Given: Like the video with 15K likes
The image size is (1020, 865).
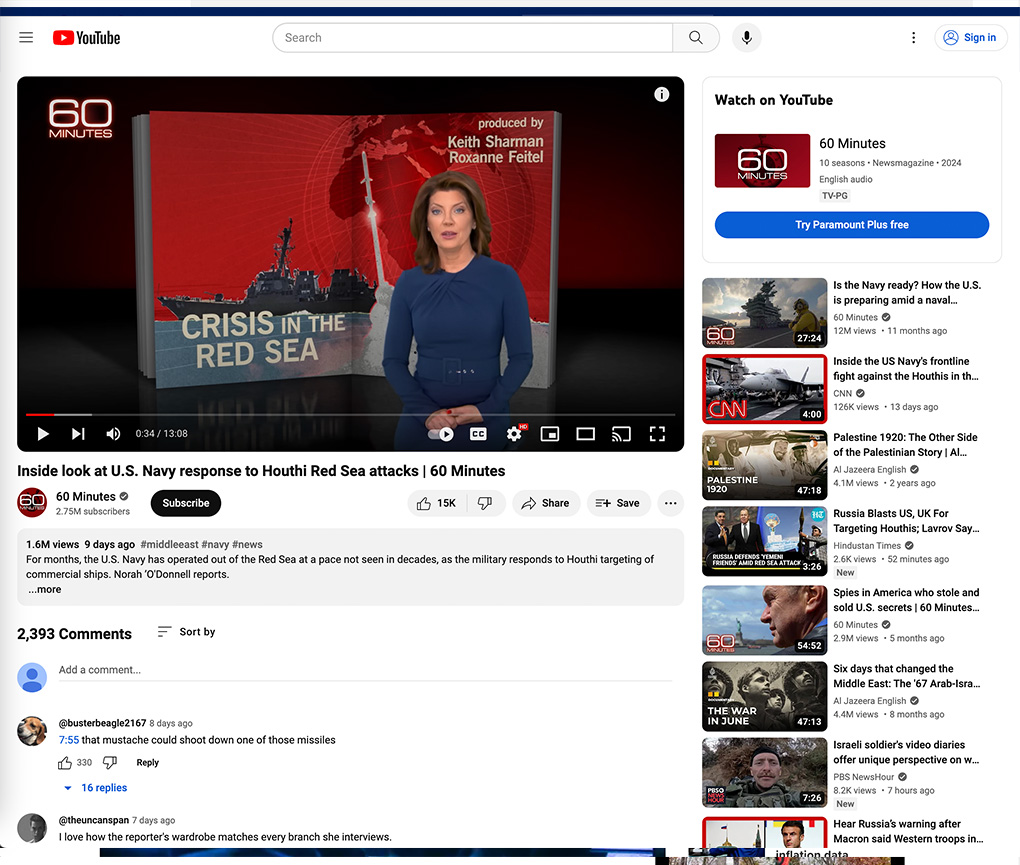Looking at the screenshot, I should tap(436, 503).
